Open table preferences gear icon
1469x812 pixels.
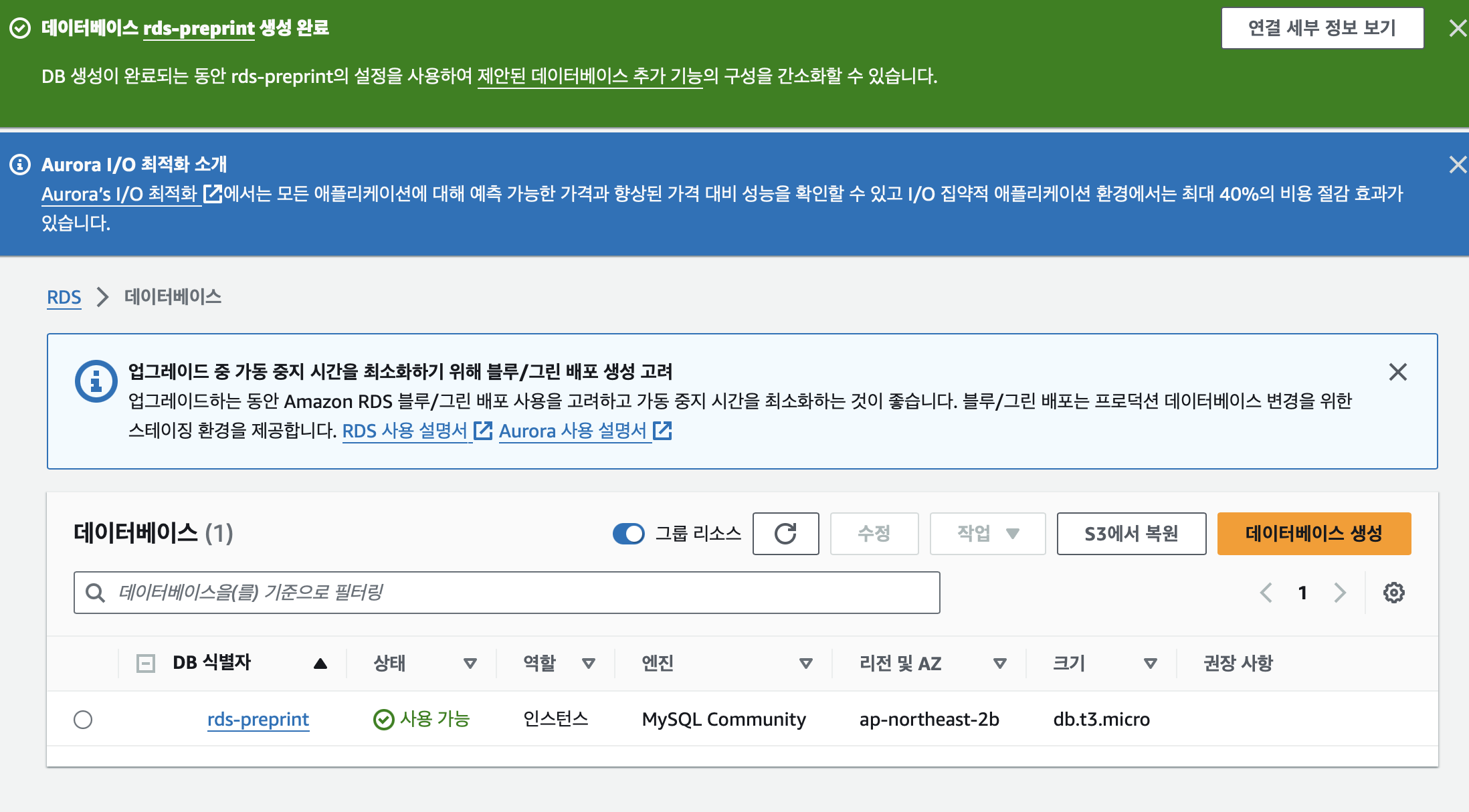point(1394,593)
